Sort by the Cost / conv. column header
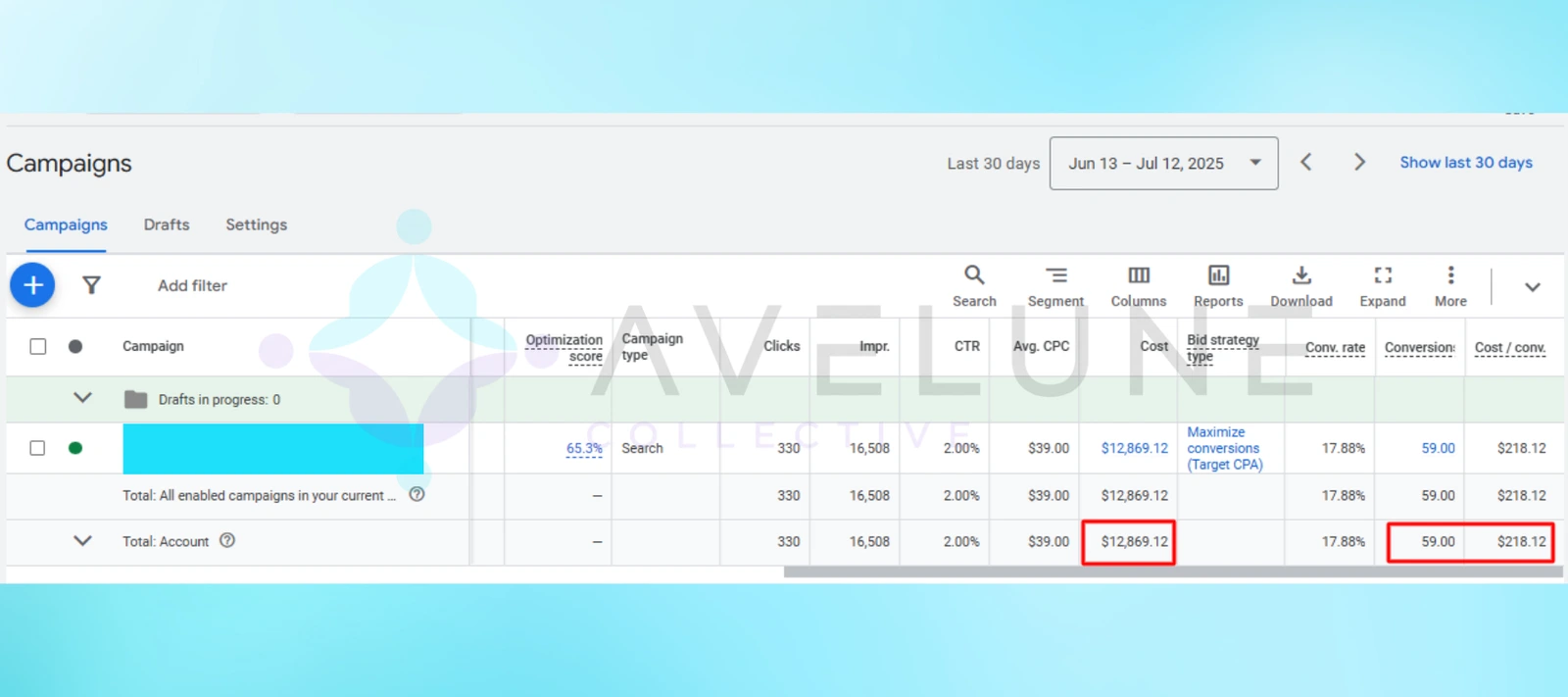 1510,347
